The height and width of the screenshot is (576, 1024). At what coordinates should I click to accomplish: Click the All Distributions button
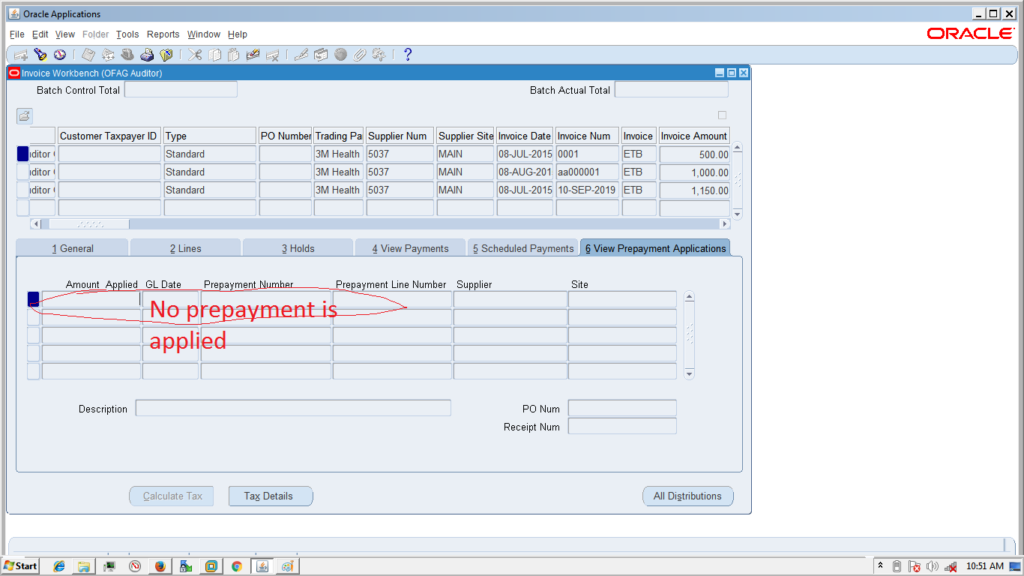[x=688, y=496]
